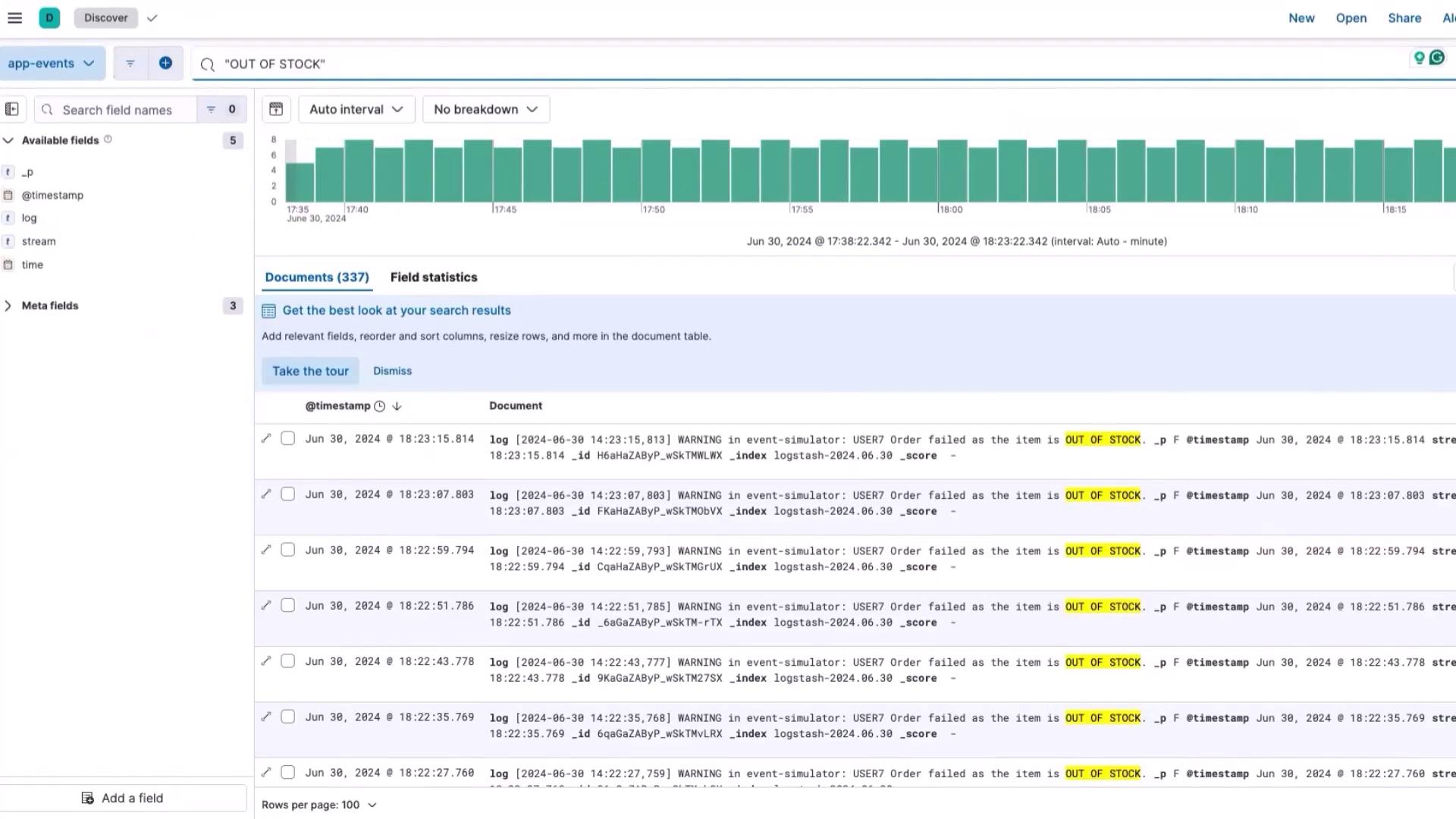Click the field type filter icon
This screenshot has width=1456, height=819.
point(211,109)
